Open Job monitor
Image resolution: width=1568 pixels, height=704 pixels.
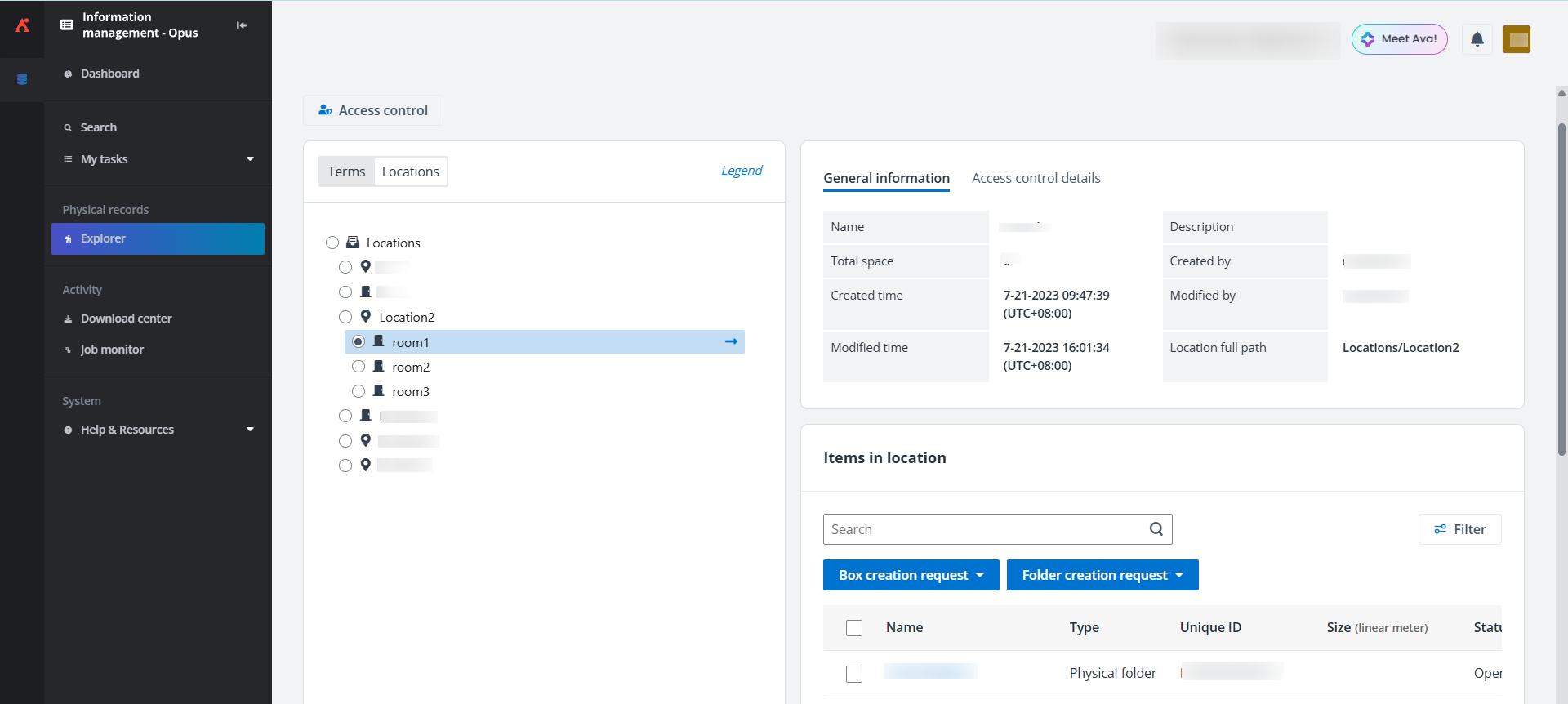(x=112, y=350)
